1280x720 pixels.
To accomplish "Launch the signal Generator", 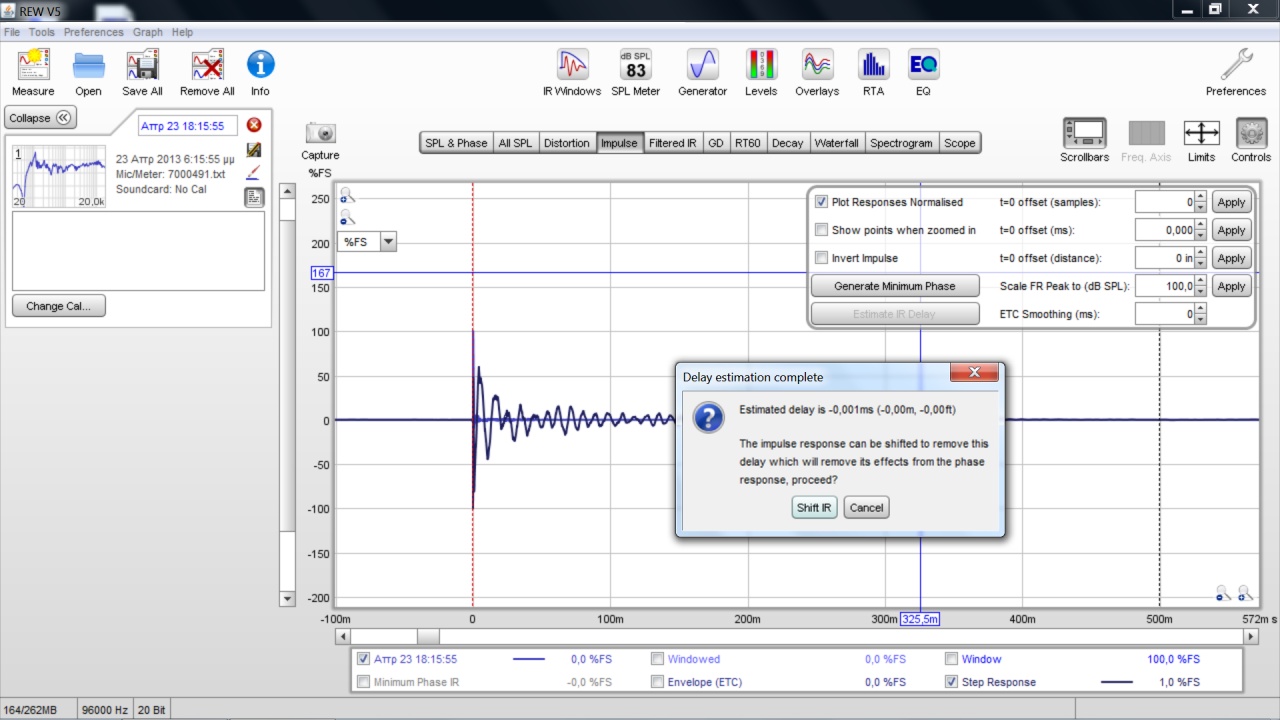I will pos(702,66).
